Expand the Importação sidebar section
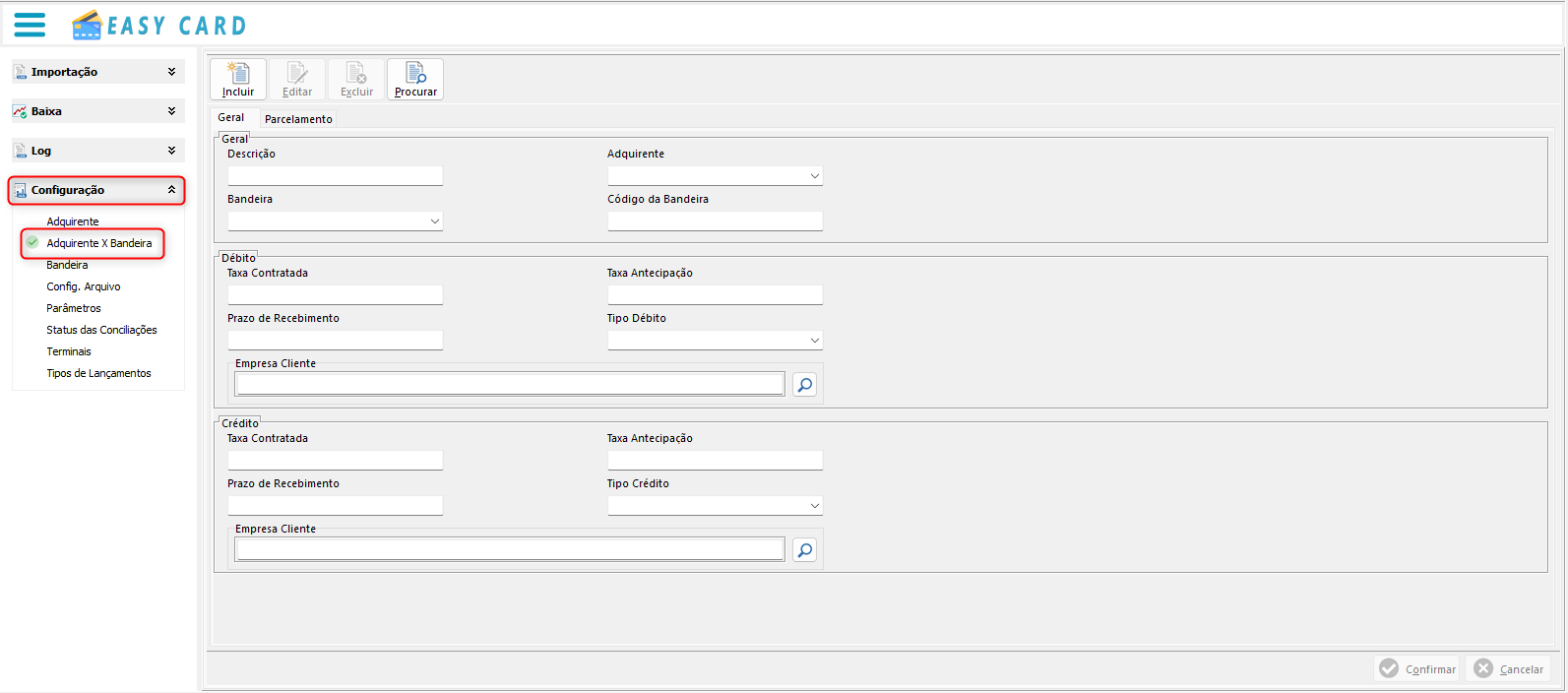 point(171,72)
